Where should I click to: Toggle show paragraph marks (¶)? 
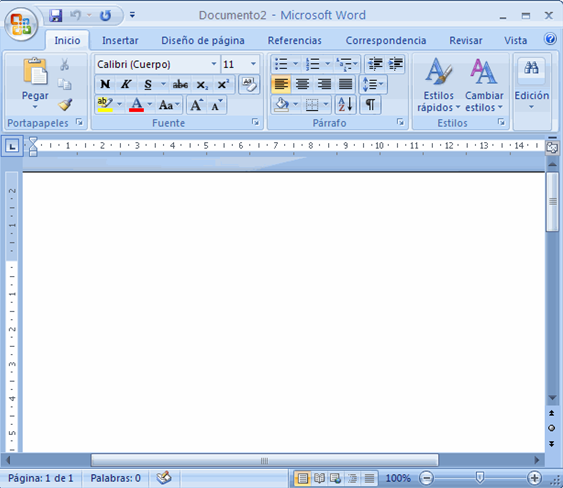click(370, 104)
